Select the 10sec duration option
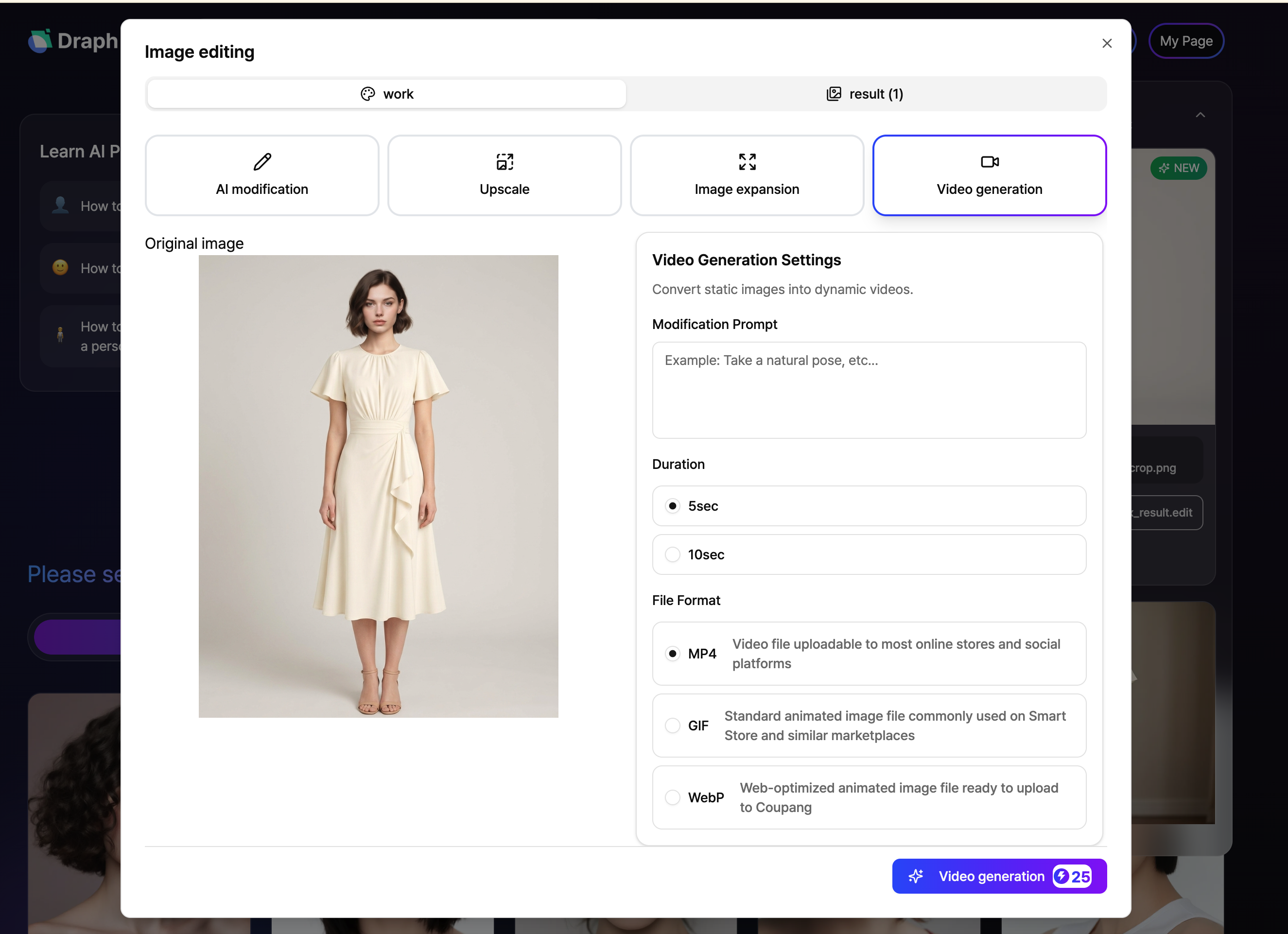The height and width of the screenshot is (934, 1288). (x=869, y=554)
